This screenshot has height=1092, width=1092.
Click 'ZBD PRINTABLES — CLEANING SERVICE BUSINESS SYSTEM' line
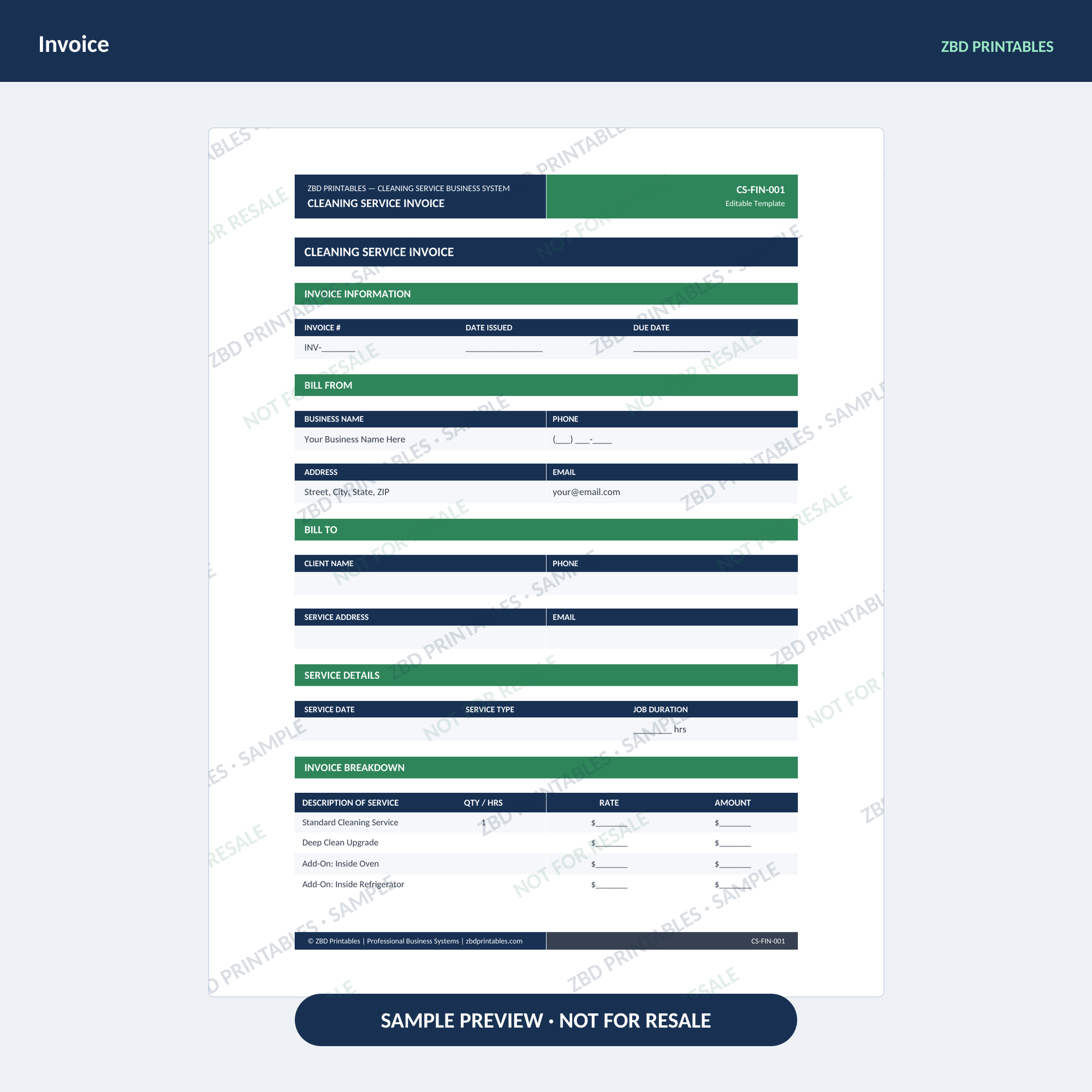tap(408, 188)
